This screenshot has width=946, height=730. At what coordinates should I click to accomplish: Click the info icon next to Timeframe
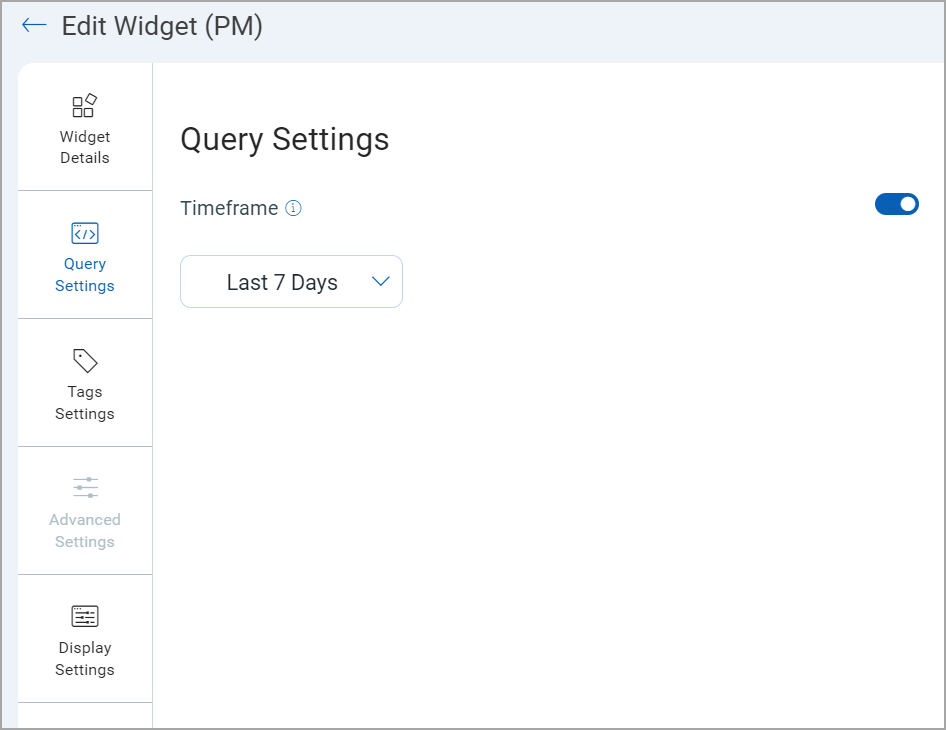click(293, 208)
